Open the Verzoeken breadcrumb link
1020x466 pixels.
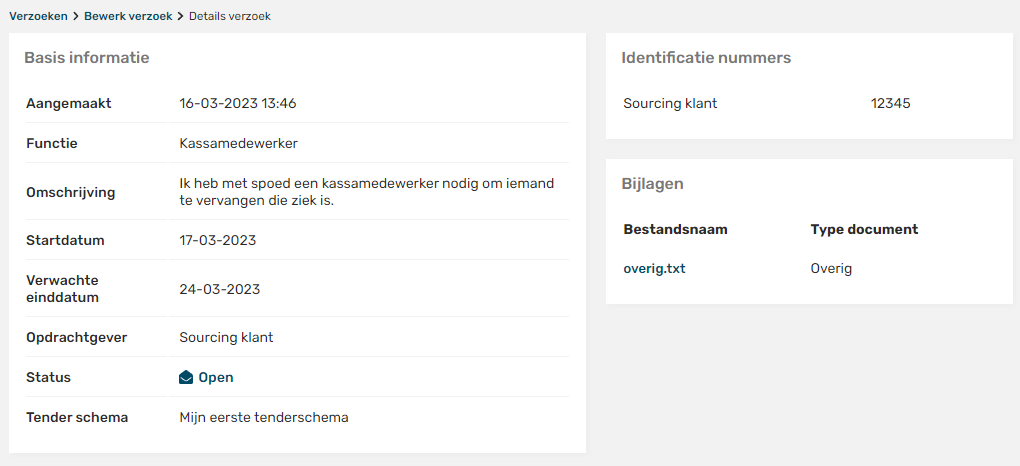pyautogui.click(x=39, y=16)
